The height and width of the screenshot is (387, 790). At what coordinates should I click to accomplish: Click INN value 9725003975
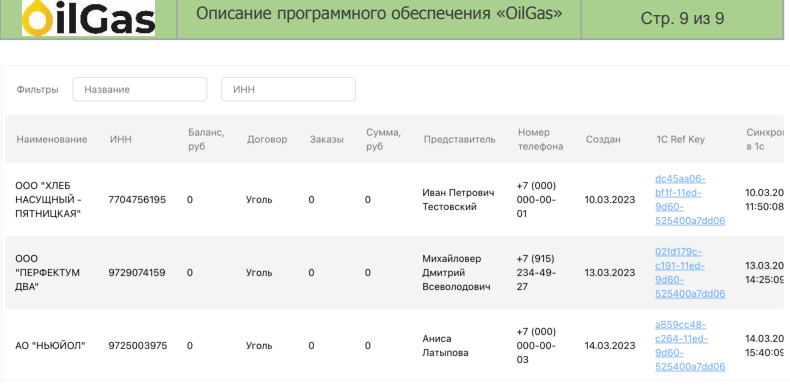[x=137, y=346]
